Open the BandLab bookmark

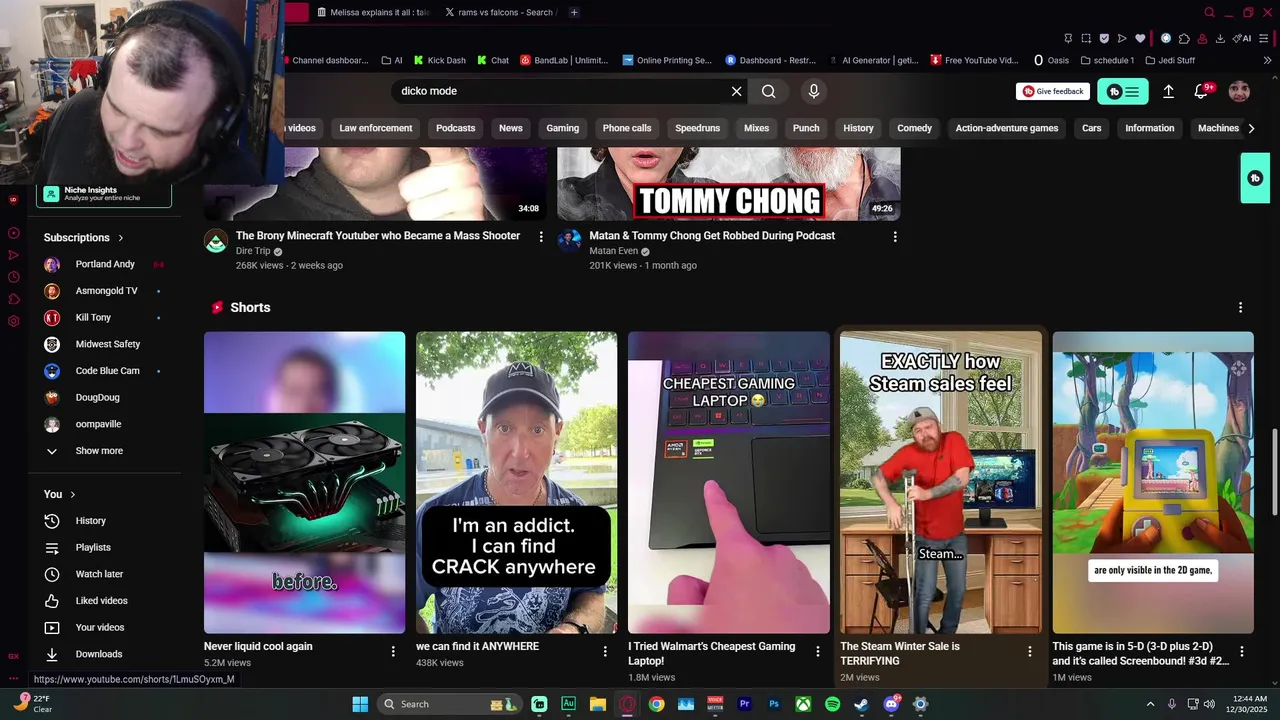click(563, 60)
